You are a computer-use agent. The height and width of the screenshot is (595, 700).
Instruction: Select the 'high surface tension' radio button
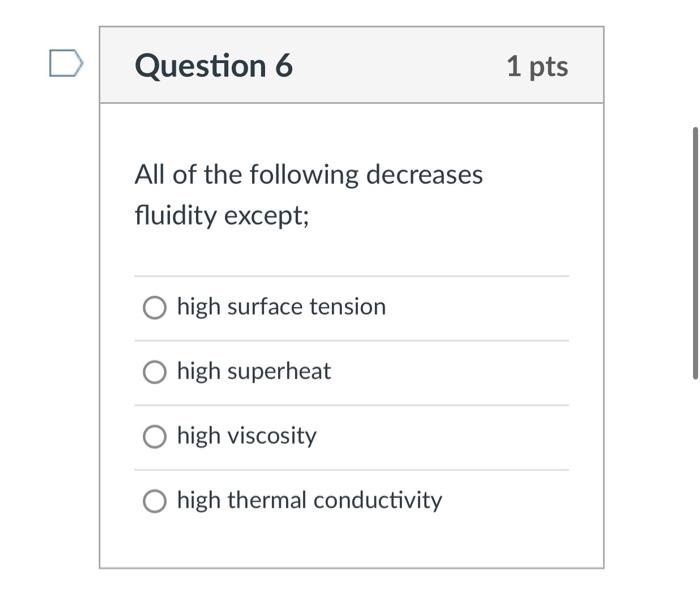pos(154,307)
